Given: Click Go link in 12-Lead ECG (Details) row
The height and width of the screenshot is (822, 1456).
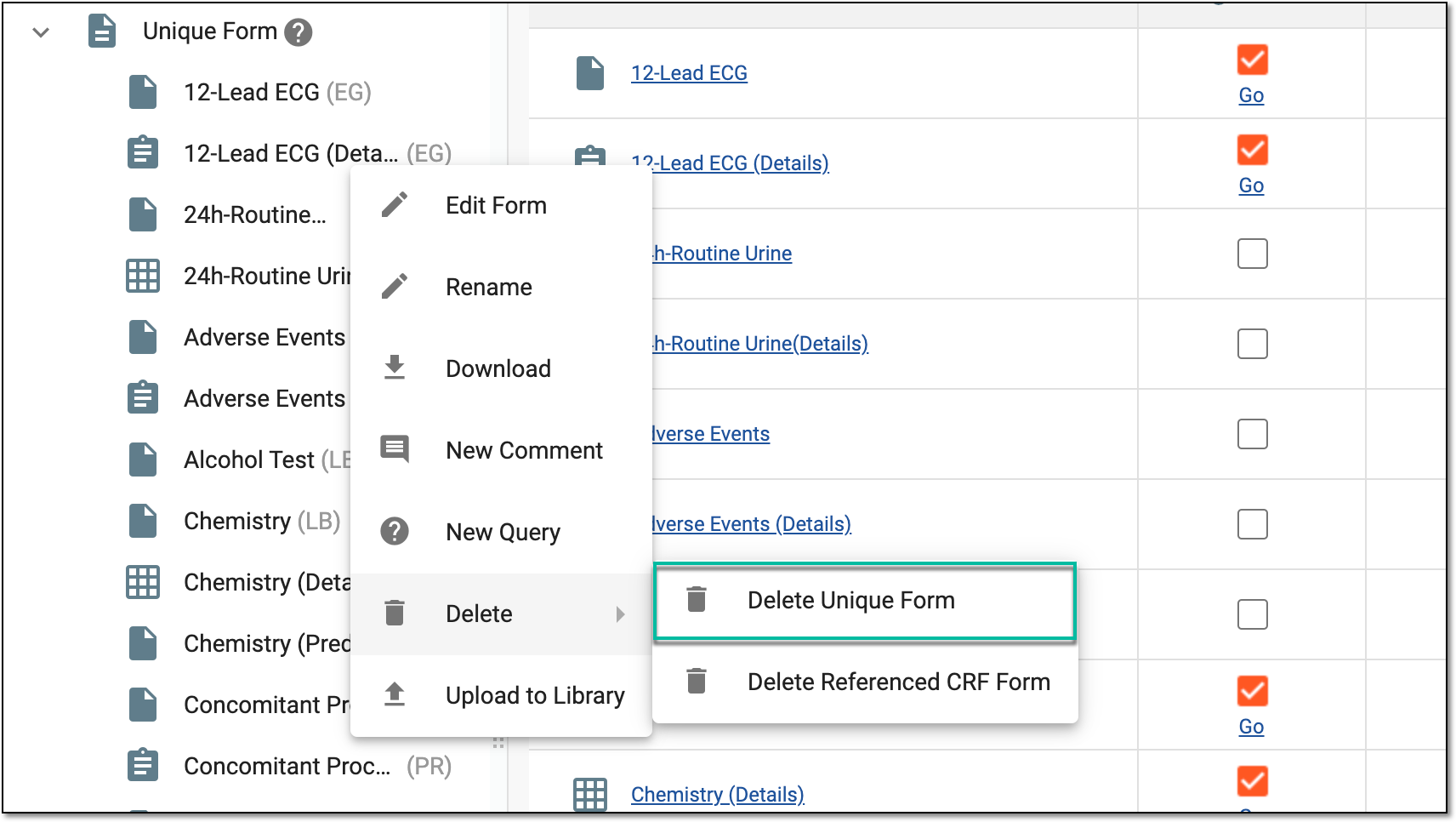Looking at the screenshot, I should pos(1251,186).
